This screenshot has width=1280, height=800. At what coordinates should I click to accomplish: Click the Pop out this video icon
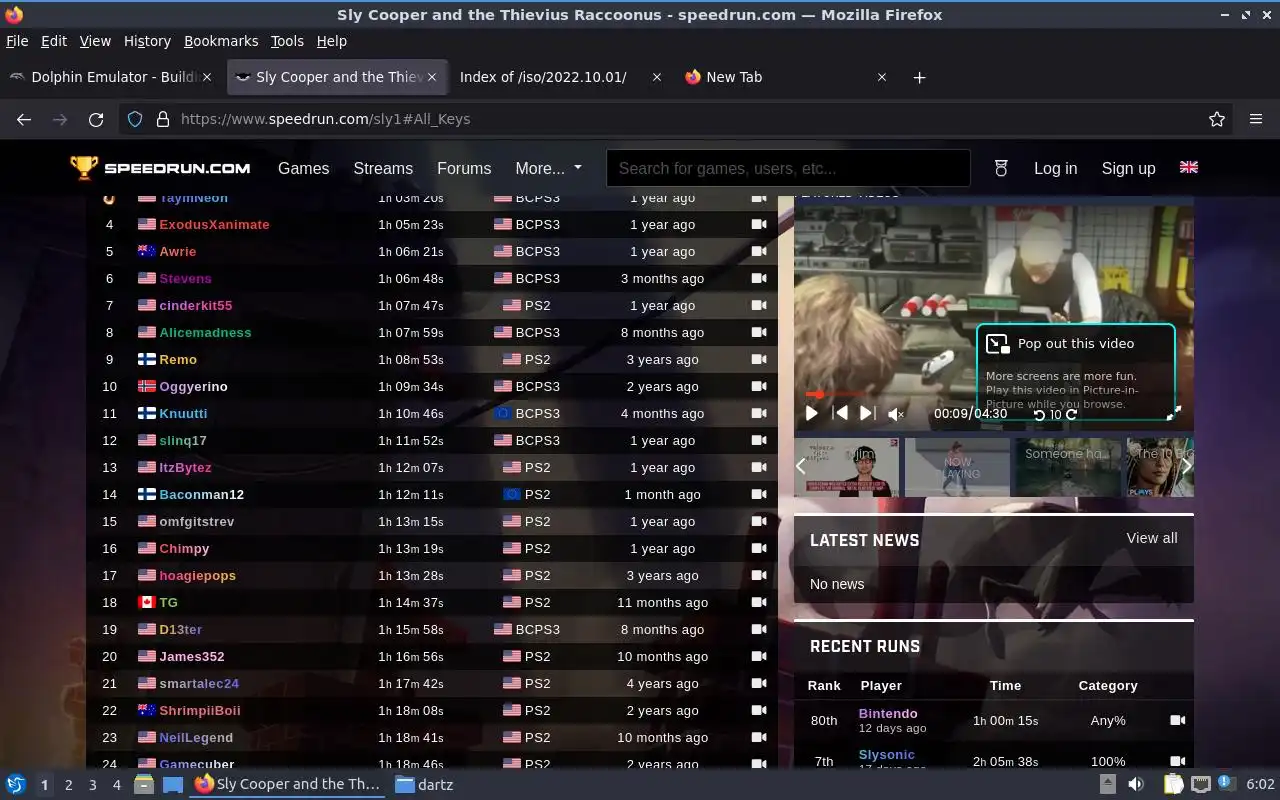[998, 344]
